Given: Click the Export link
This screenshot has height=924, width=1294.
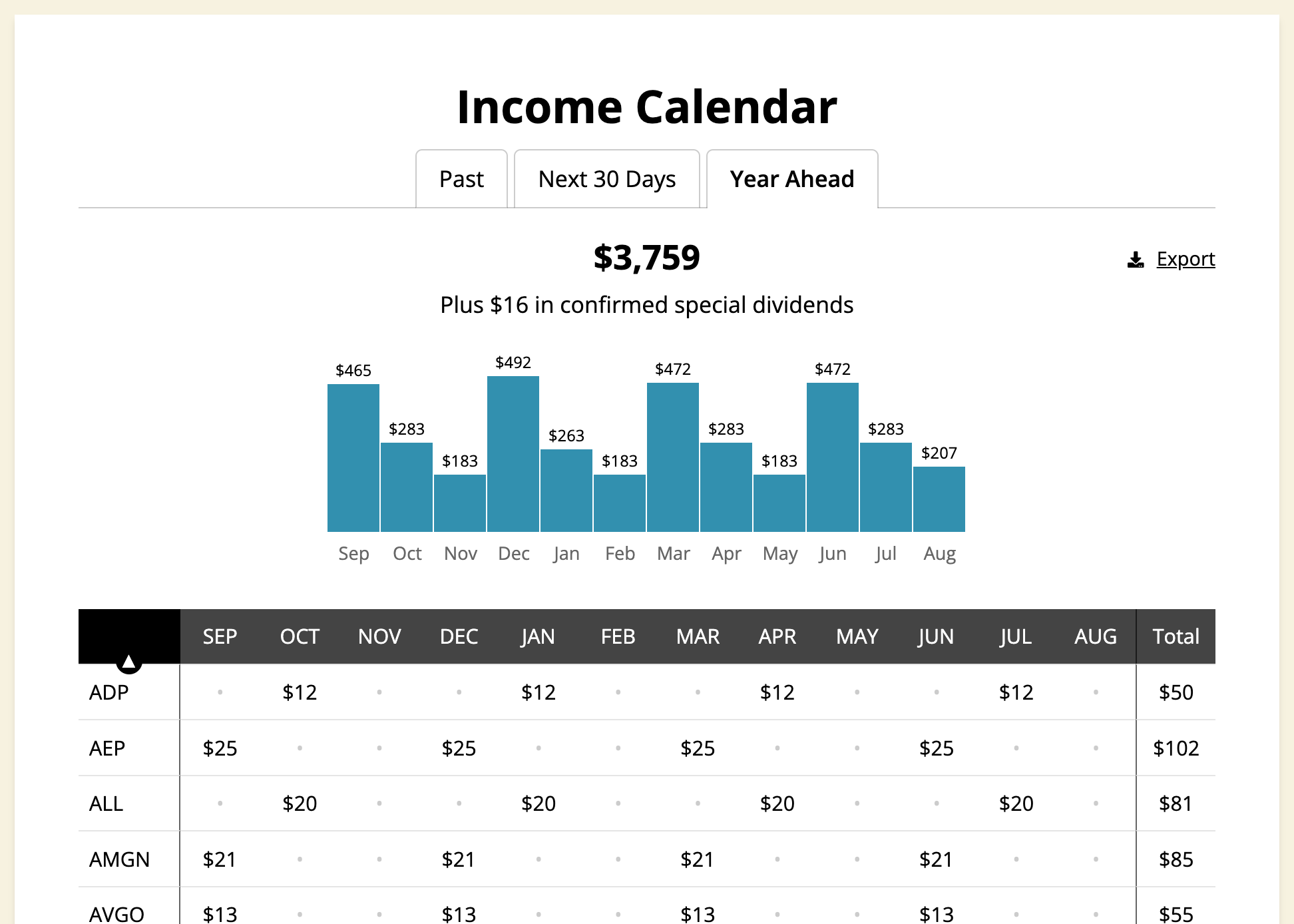Looking at the screenshot, I should pos(1186,259).
